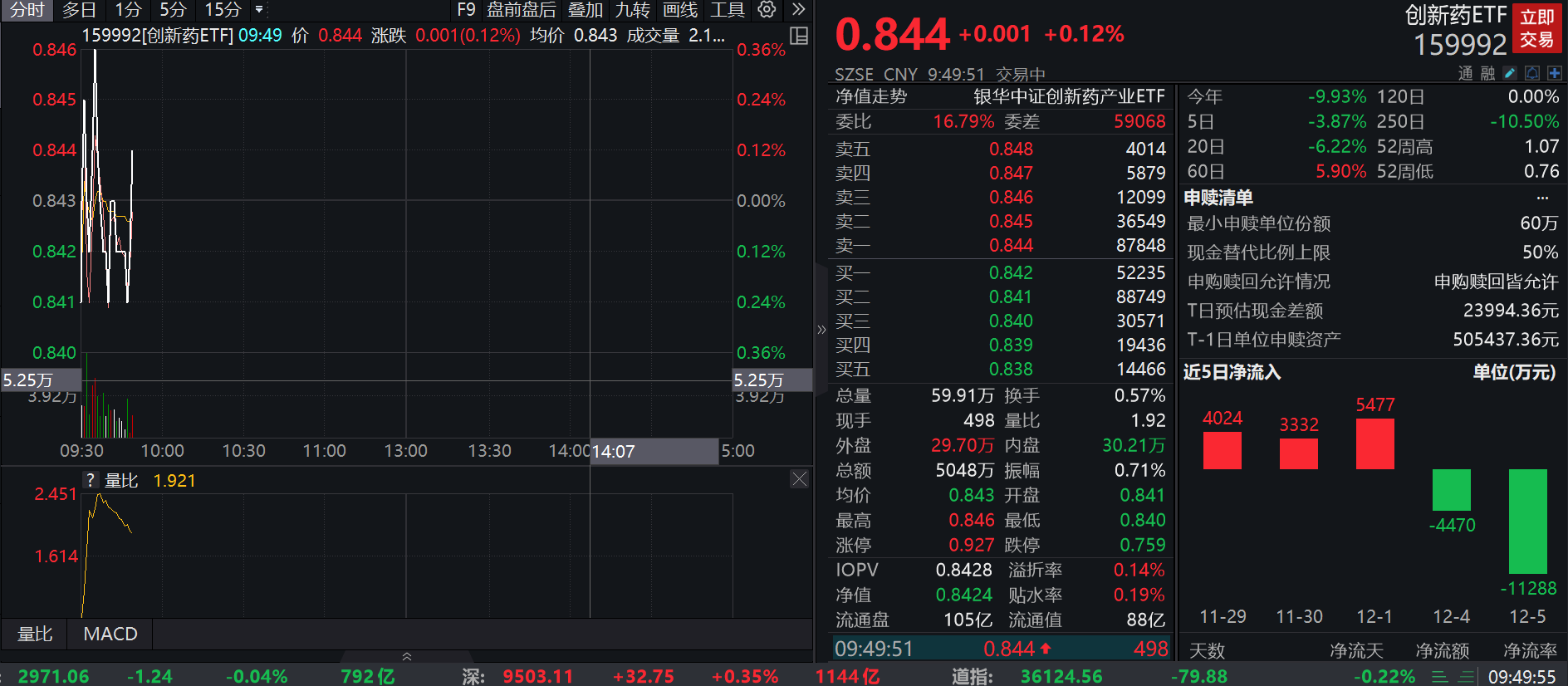The height and width of the screenshot is (686, 1568).
Task: Select the 15分 period tab
Action: [x=223, y=10]
